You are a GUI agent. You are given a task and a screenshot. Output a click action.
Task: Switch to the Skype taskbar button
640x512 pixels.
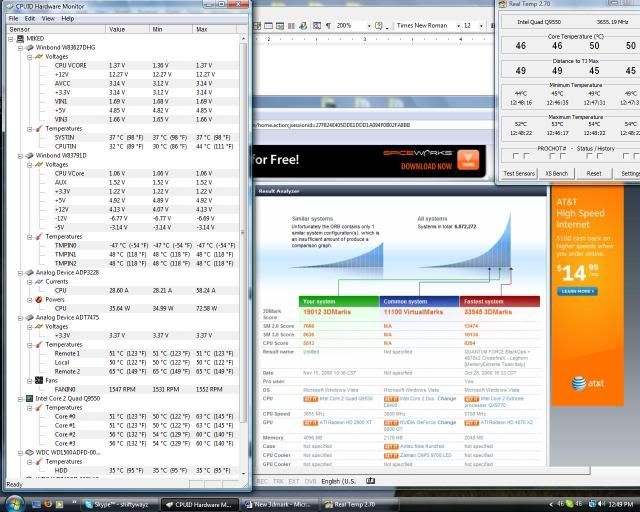(119, 505)
